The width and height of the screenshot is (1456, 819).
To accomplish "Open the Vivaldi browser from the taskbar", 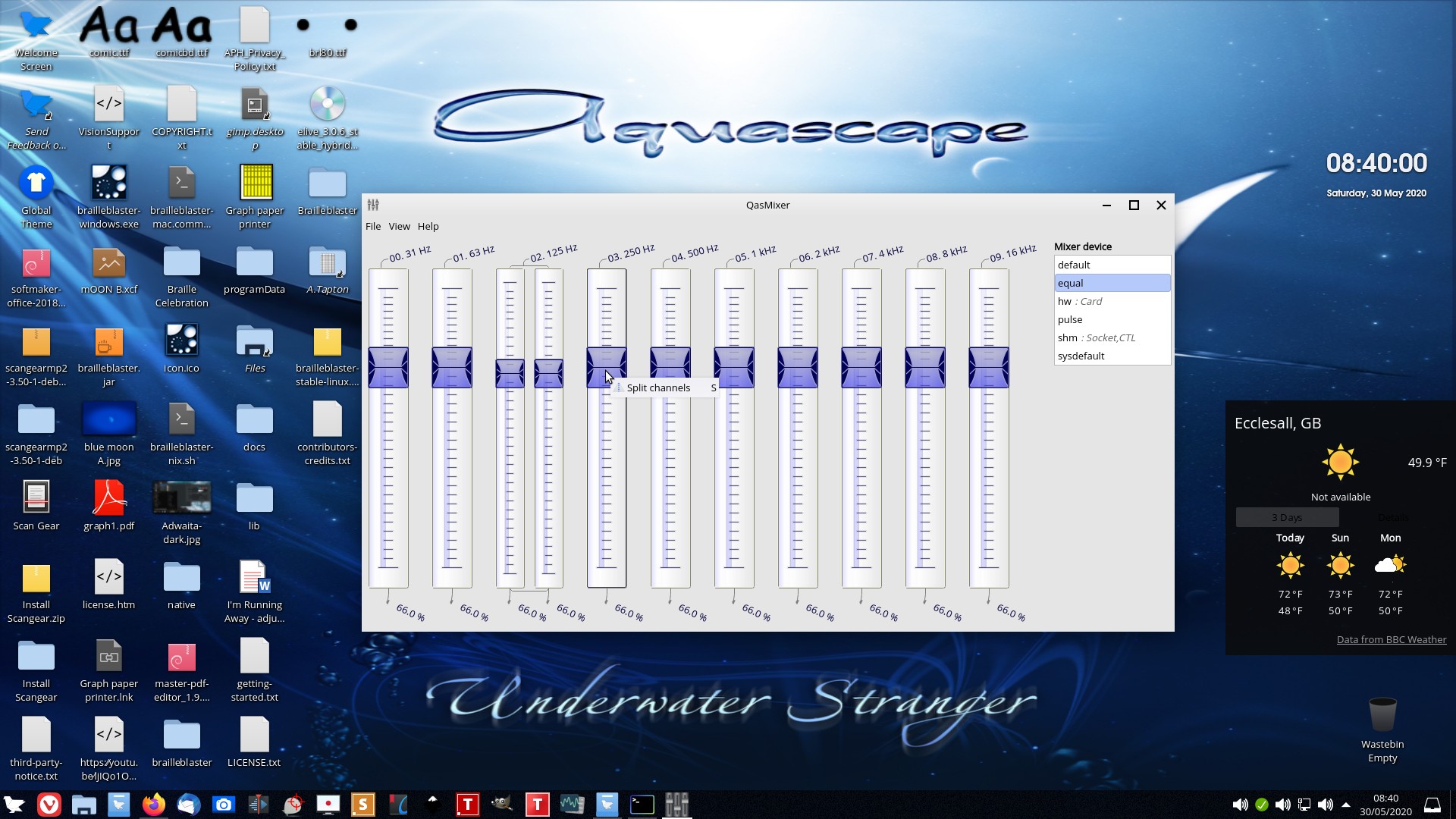I will tap(49, 804).
